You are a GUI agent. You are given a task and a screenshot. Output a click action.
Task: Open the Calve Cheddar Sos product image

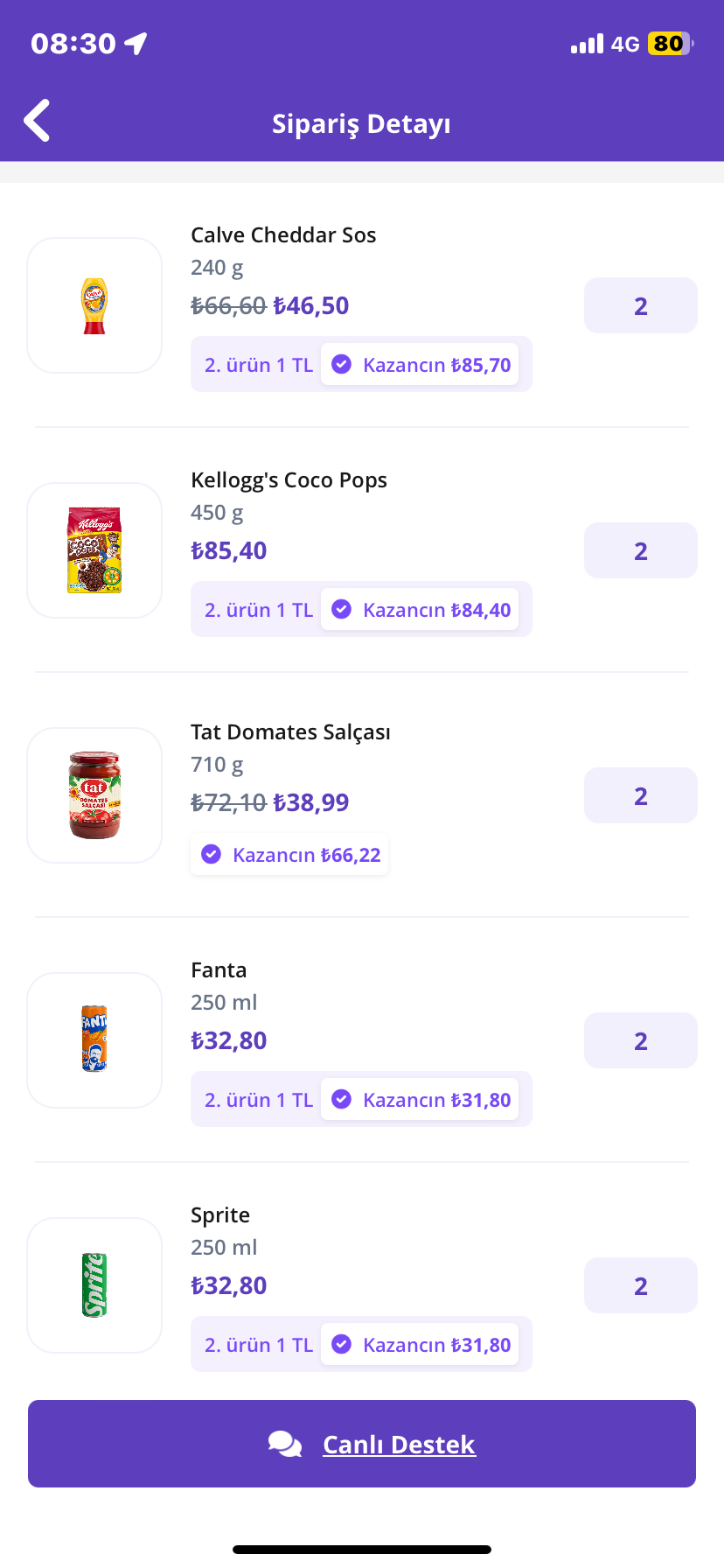(x=94, y=305)
